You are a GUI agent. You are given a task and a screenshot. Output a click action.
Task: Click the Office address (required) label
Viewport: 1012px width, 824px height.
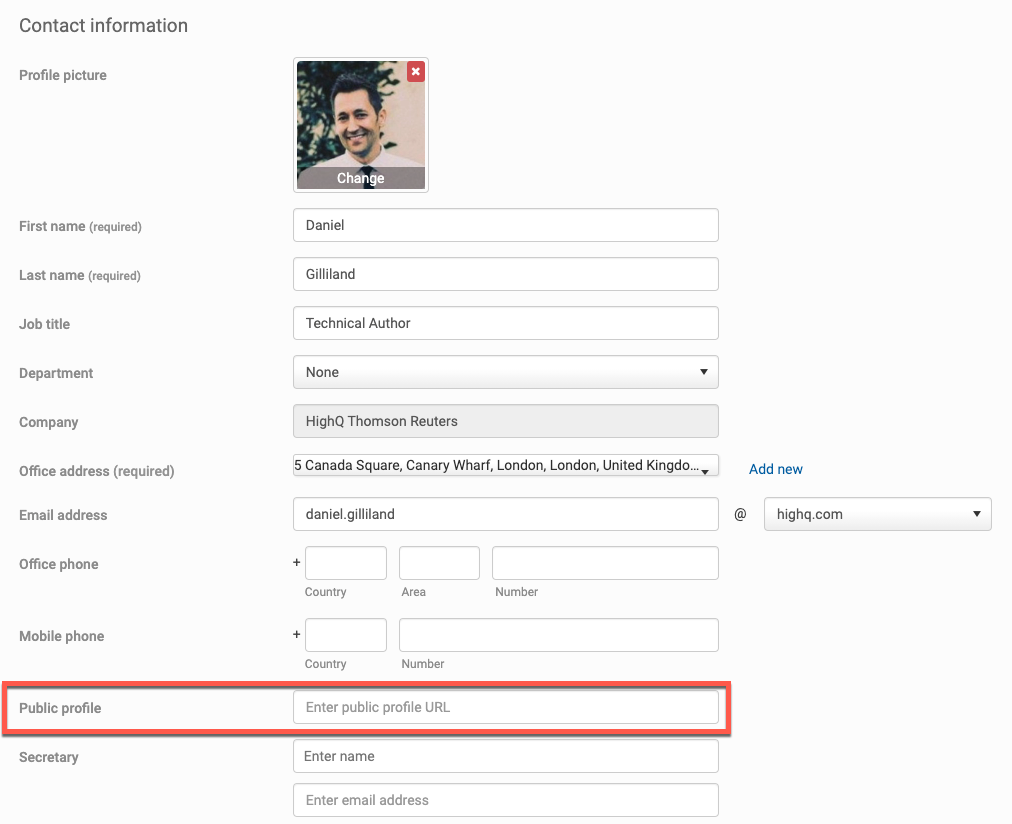pos(97,472)
